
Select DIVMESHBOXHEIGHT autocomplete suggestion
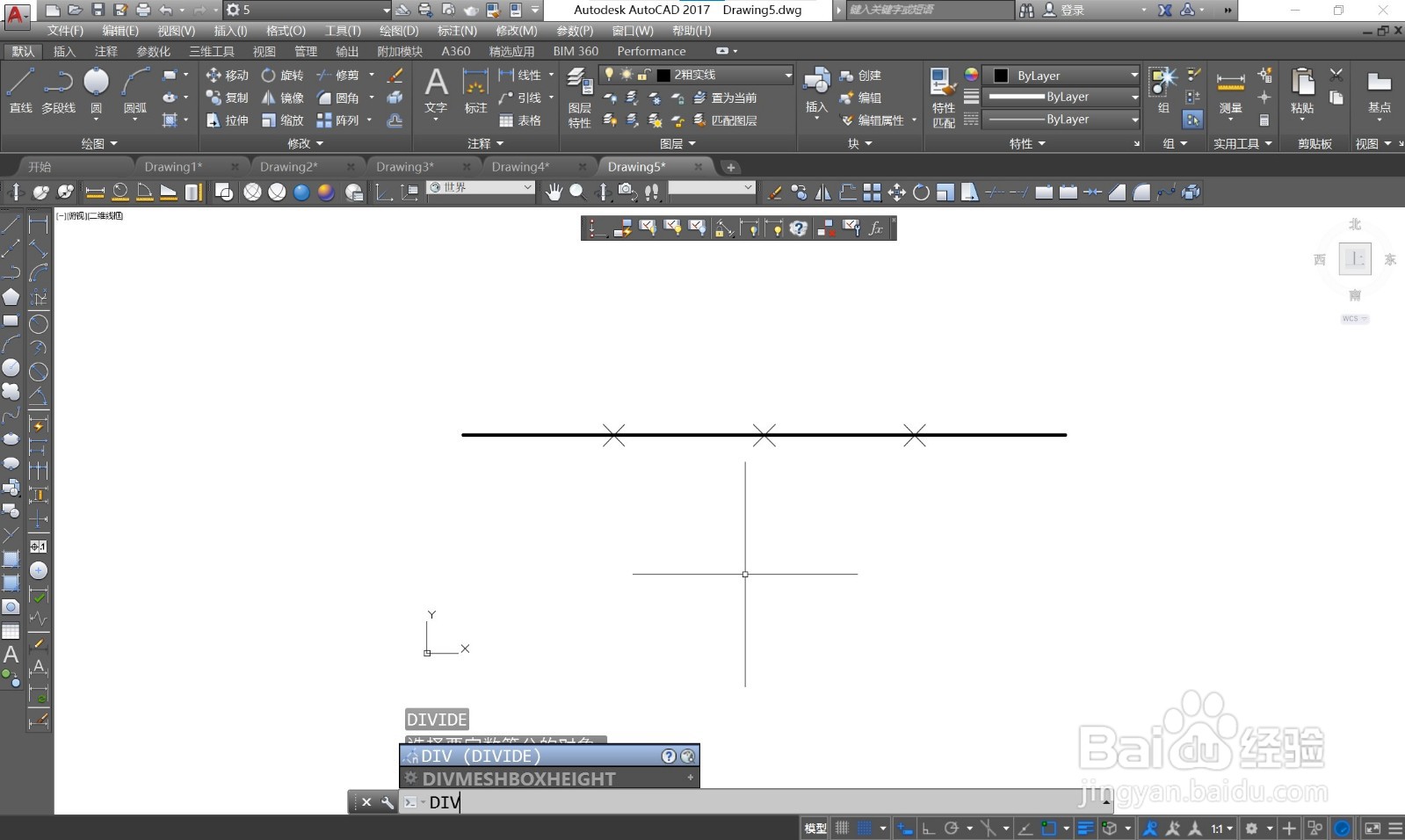click(x=549, y=778)
